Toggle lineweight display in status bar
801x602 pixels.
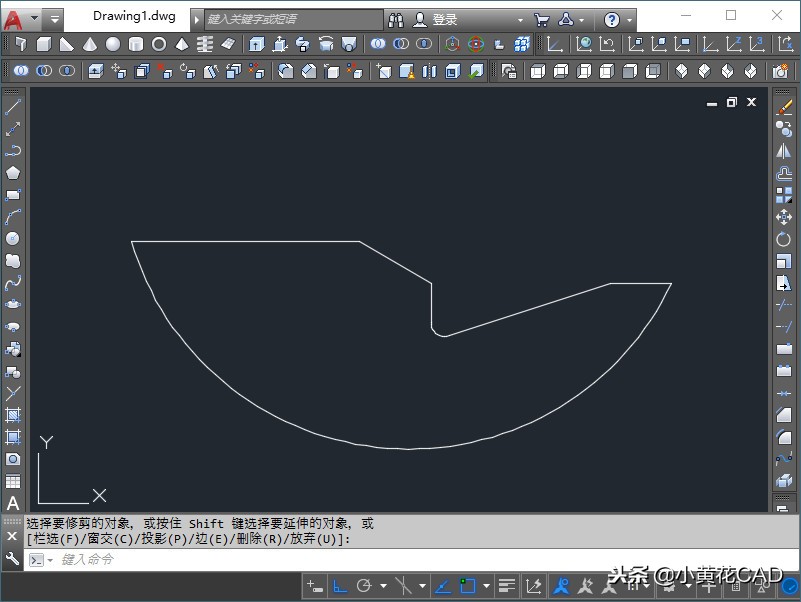point(507,586)
